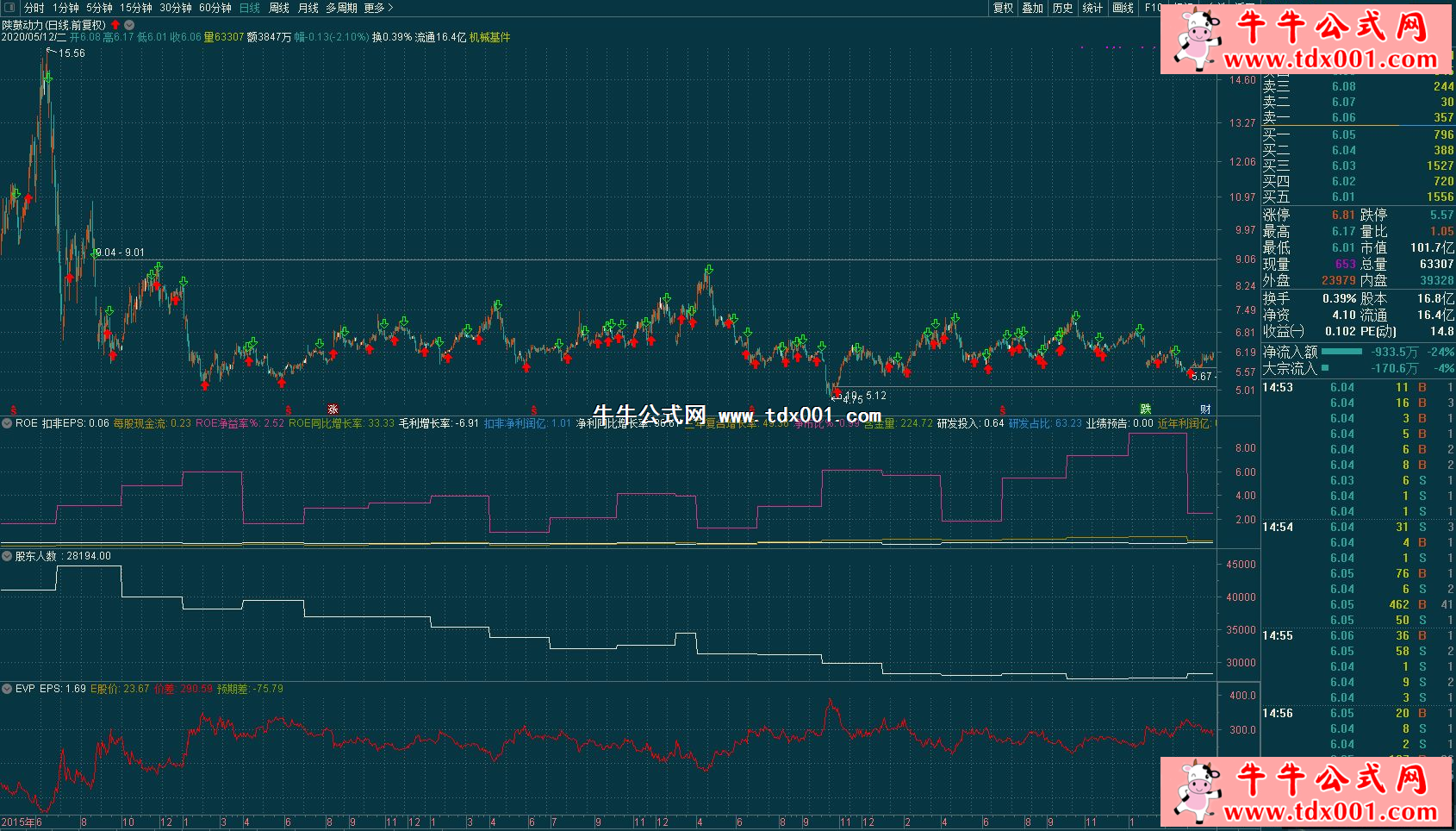Screen dimensions: 1456x831
Task: Switch to 分时 chart
Action: pos(34,8)
